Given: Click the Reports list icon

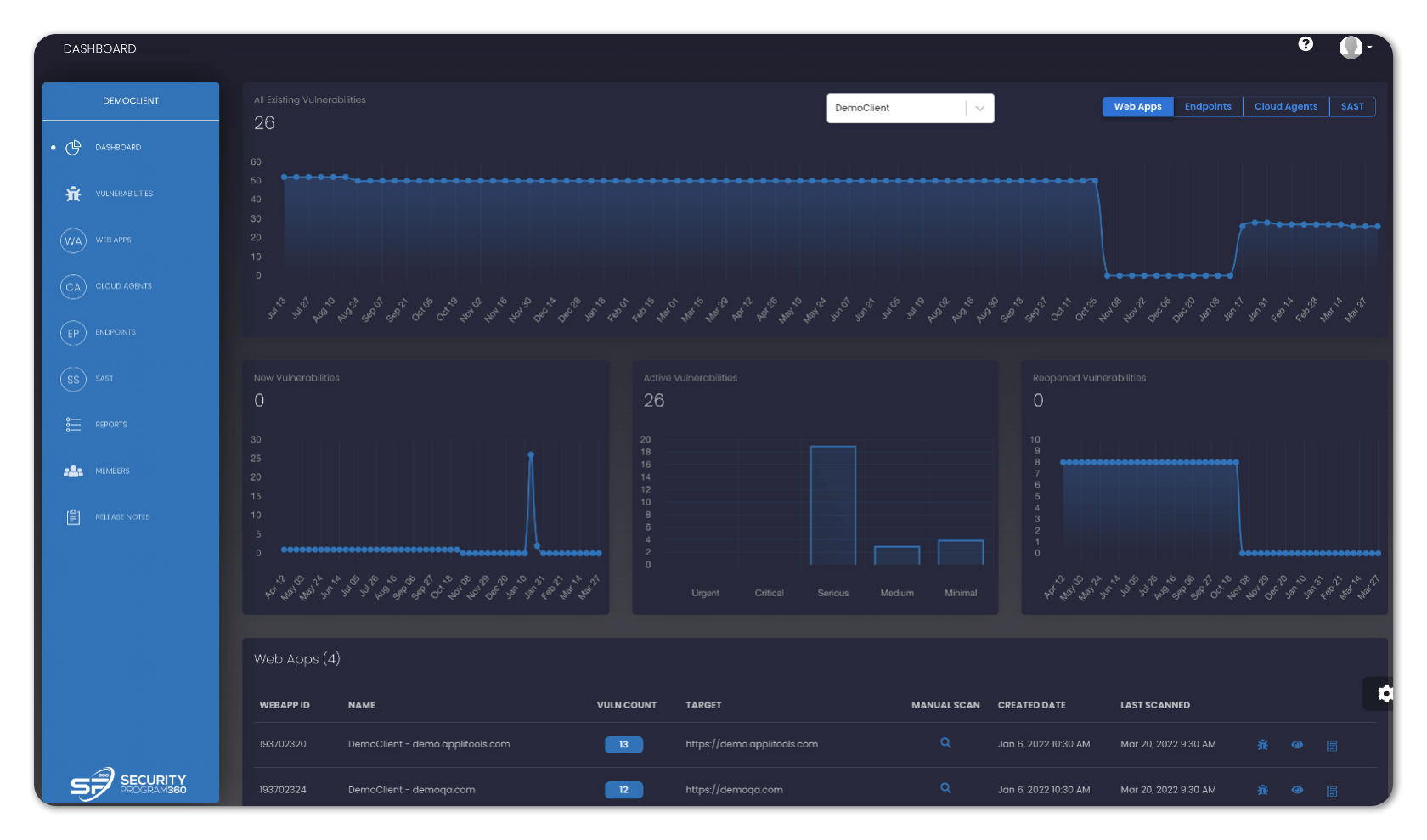Looking at the screenshot, I should coord(74,425).
